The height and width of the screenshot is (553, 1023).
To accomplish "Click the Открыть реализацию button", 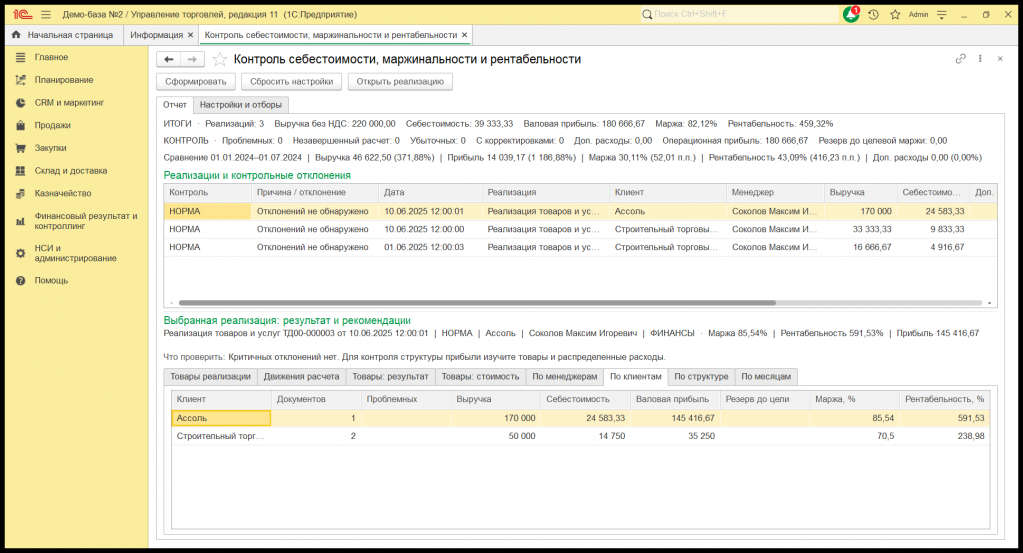I will (x=400, y=82).
